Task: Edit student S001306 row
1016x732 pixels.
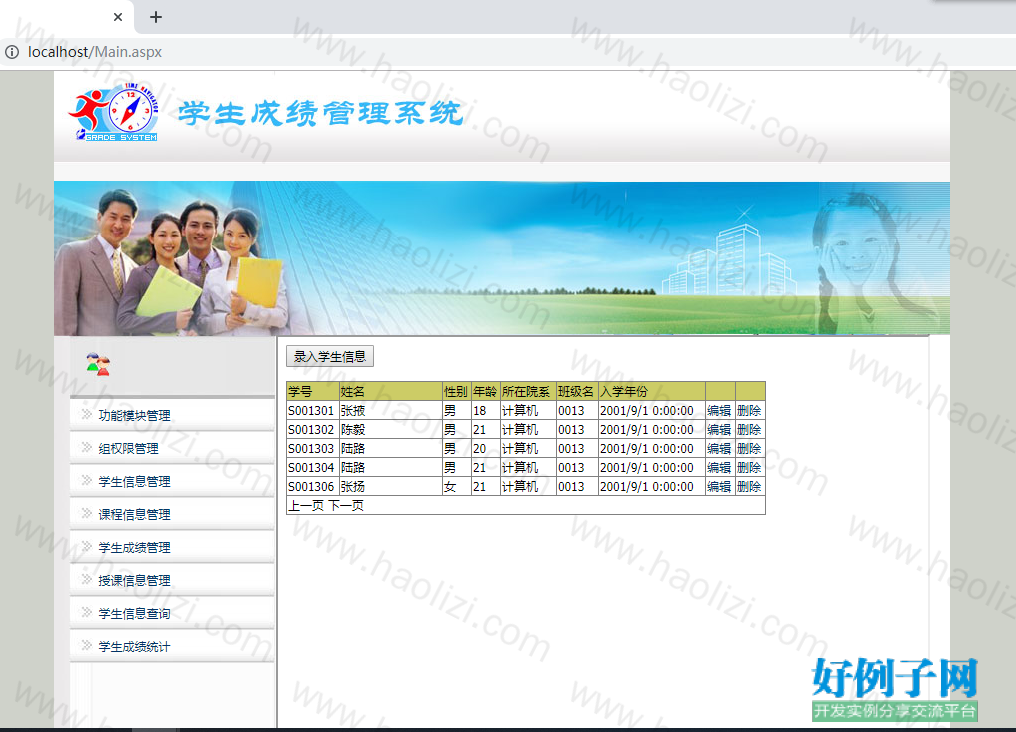Action: 719,486
